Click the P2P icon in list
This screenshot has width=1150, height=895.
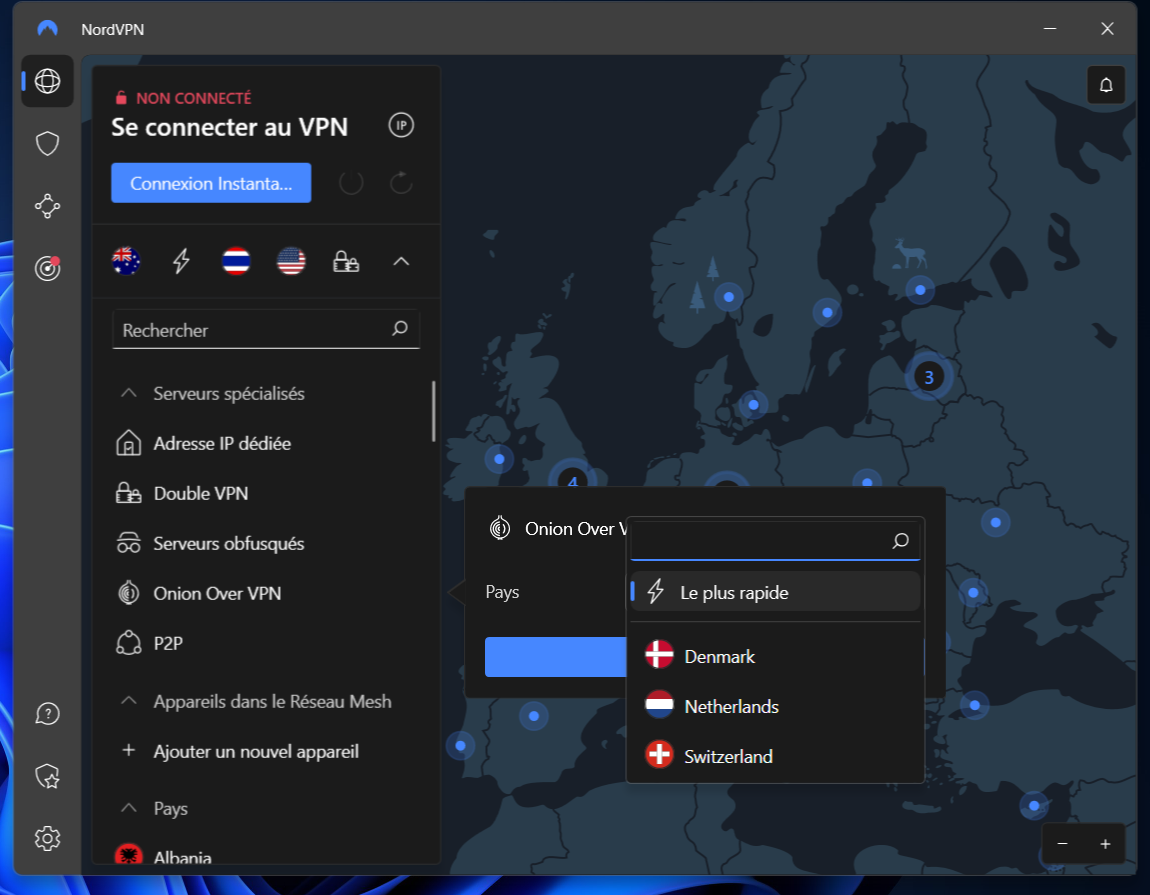pyautogui.click(x=128, y=643)
